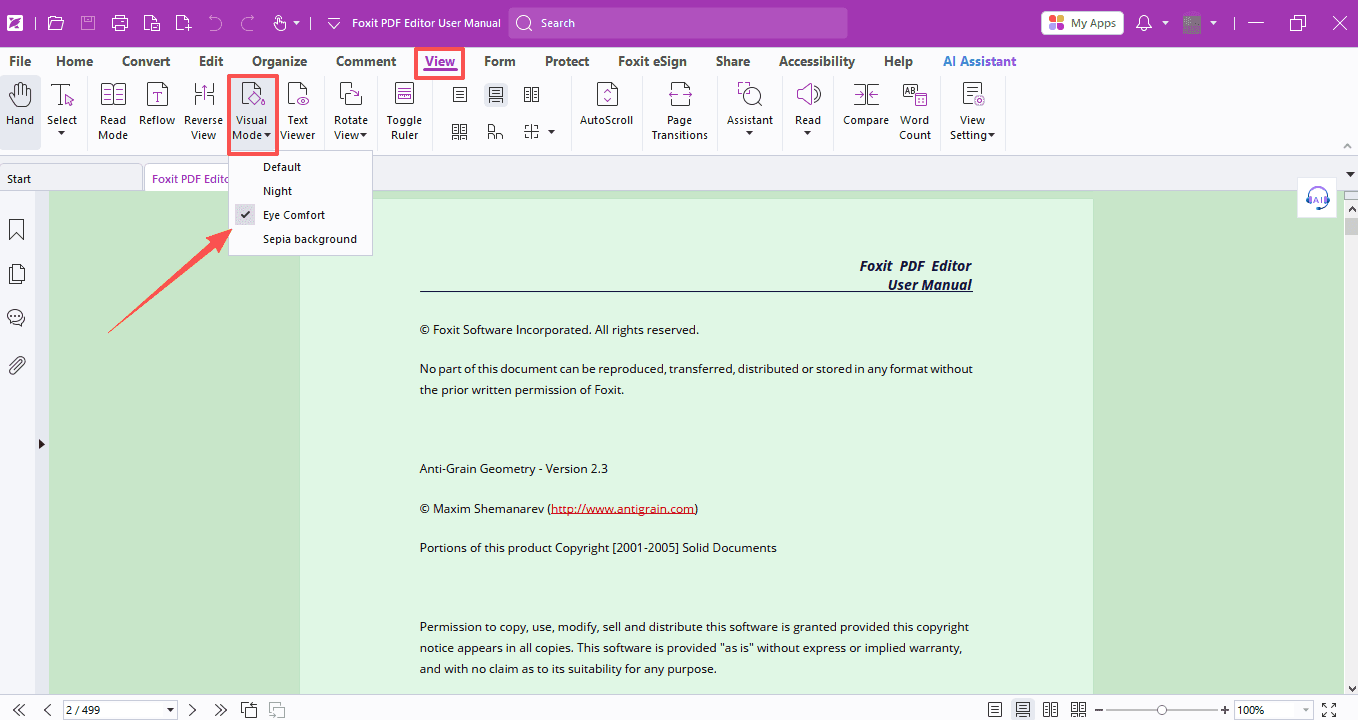Click the Foxit app logo icon
Image resolution: width=1358 pixels, height=720 pixels.
tap(16, 22)
